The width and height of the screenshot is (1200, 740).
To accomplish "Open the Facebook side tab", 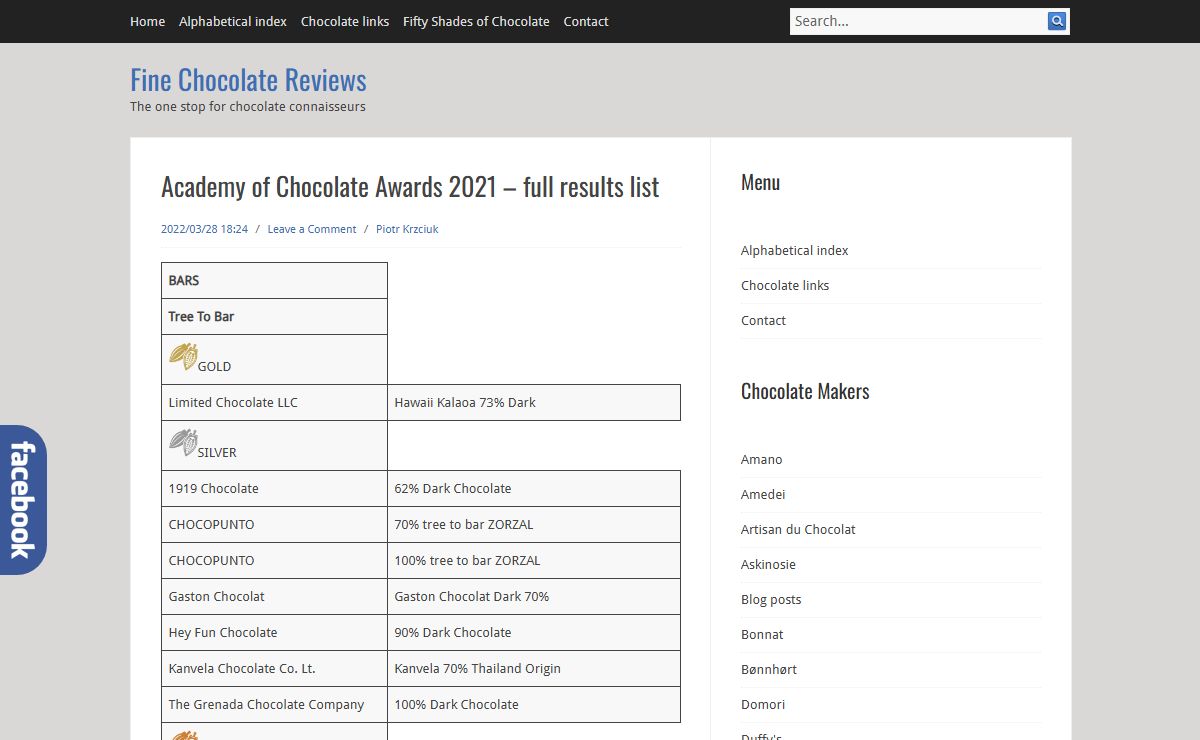I will [x=23, y=500].
